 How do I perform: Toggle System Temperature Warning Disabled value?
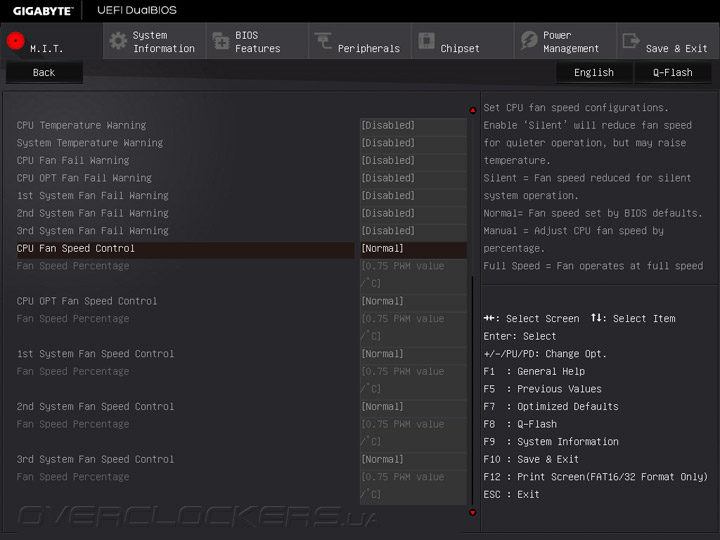(x=413, y=143)
